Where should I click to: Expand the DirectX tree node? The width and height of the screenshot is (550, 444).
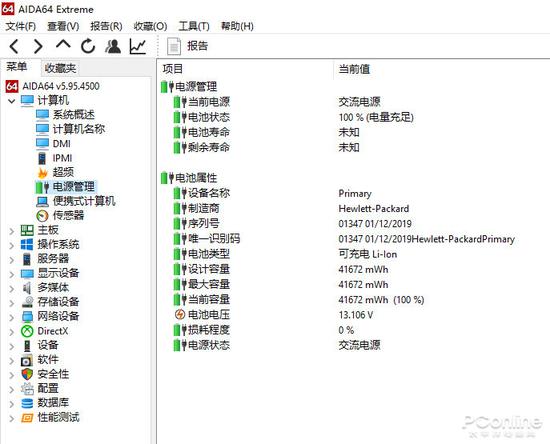click(12, 332)
